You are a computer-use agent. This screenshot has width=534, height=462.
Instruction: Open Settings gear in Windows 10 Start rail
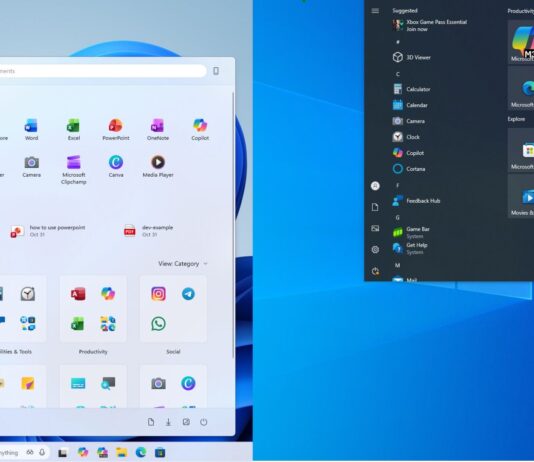[375, 250]
